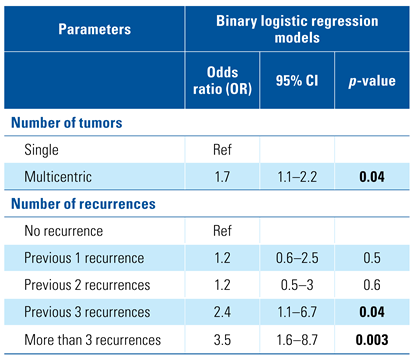The width and height of the screenshot is (414, 360).
Task: Click the Number of recurrences section heading
Action: pos(83,204)
